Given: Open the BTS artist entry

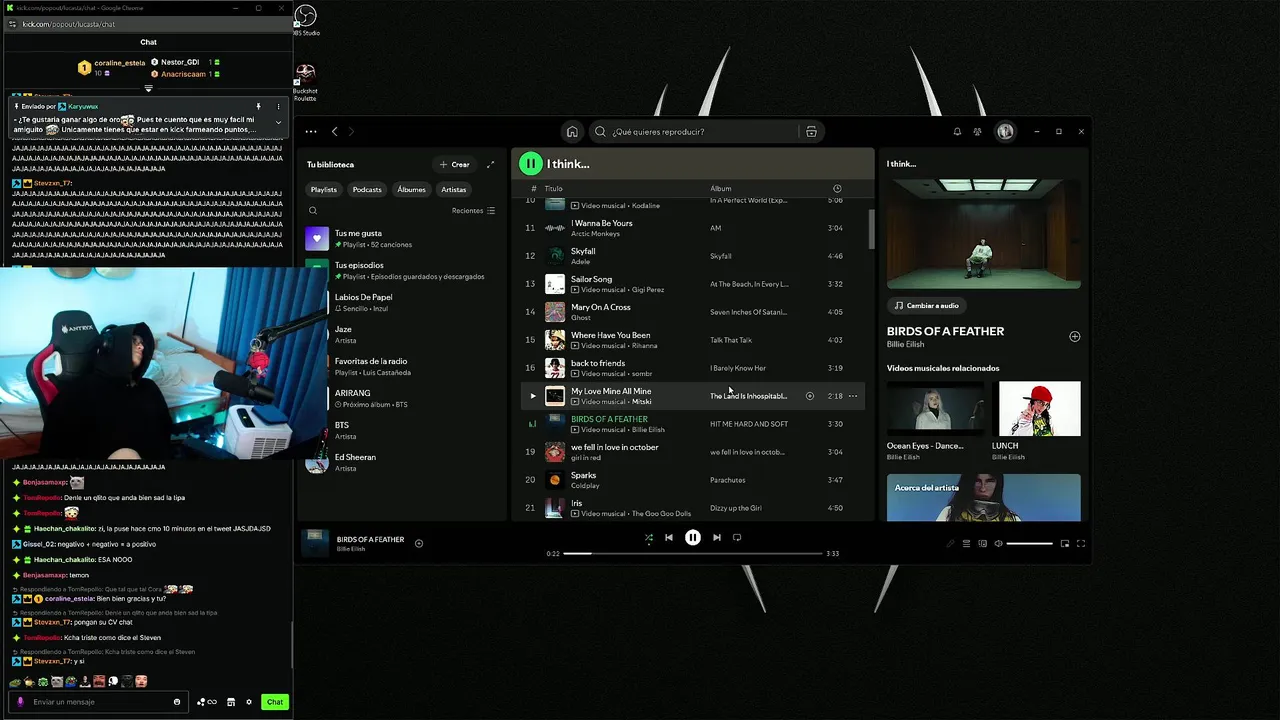Looking at the screenshot, I should pyautogui.click(x=403, y=430).
